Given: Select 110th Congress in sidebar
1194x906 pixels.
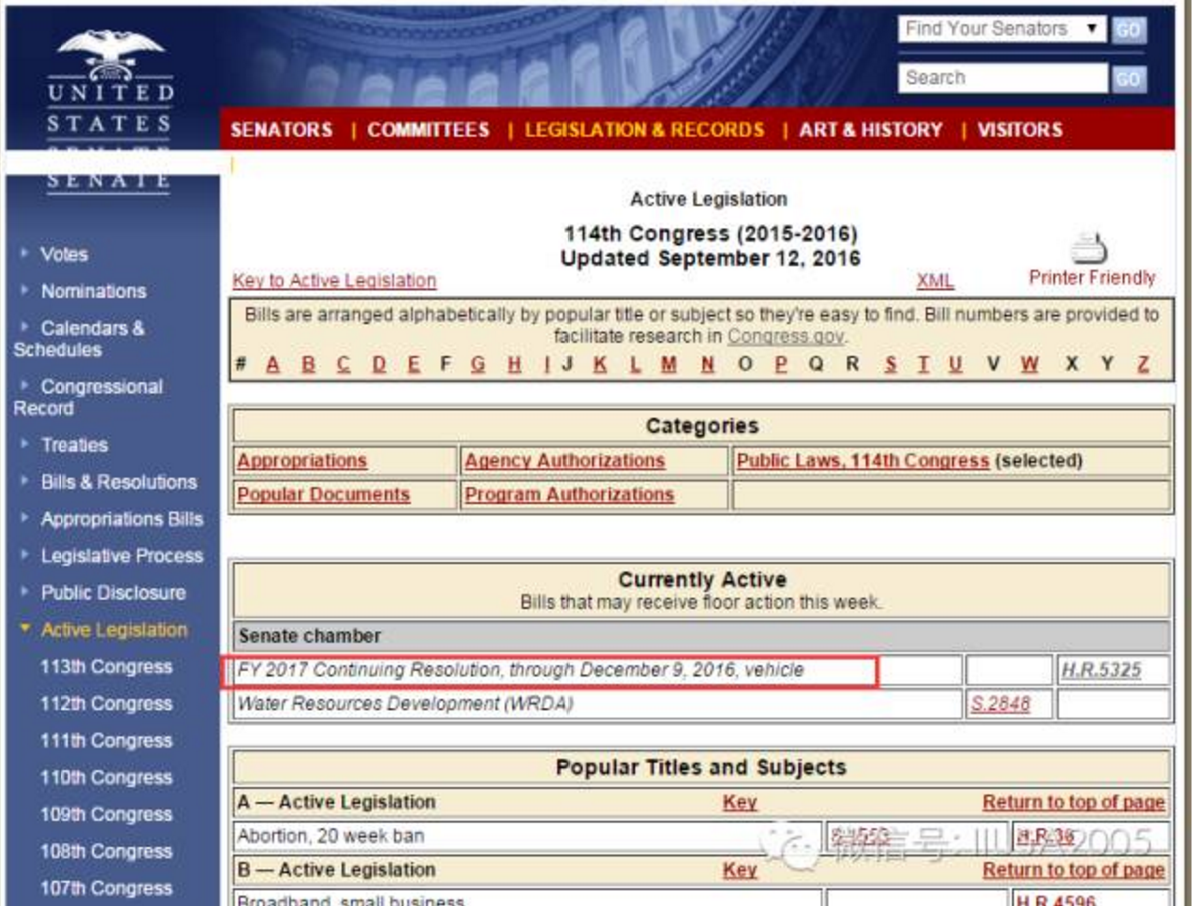Looking at the screenshot, I should pyautogui.click(x=106, y=777).
